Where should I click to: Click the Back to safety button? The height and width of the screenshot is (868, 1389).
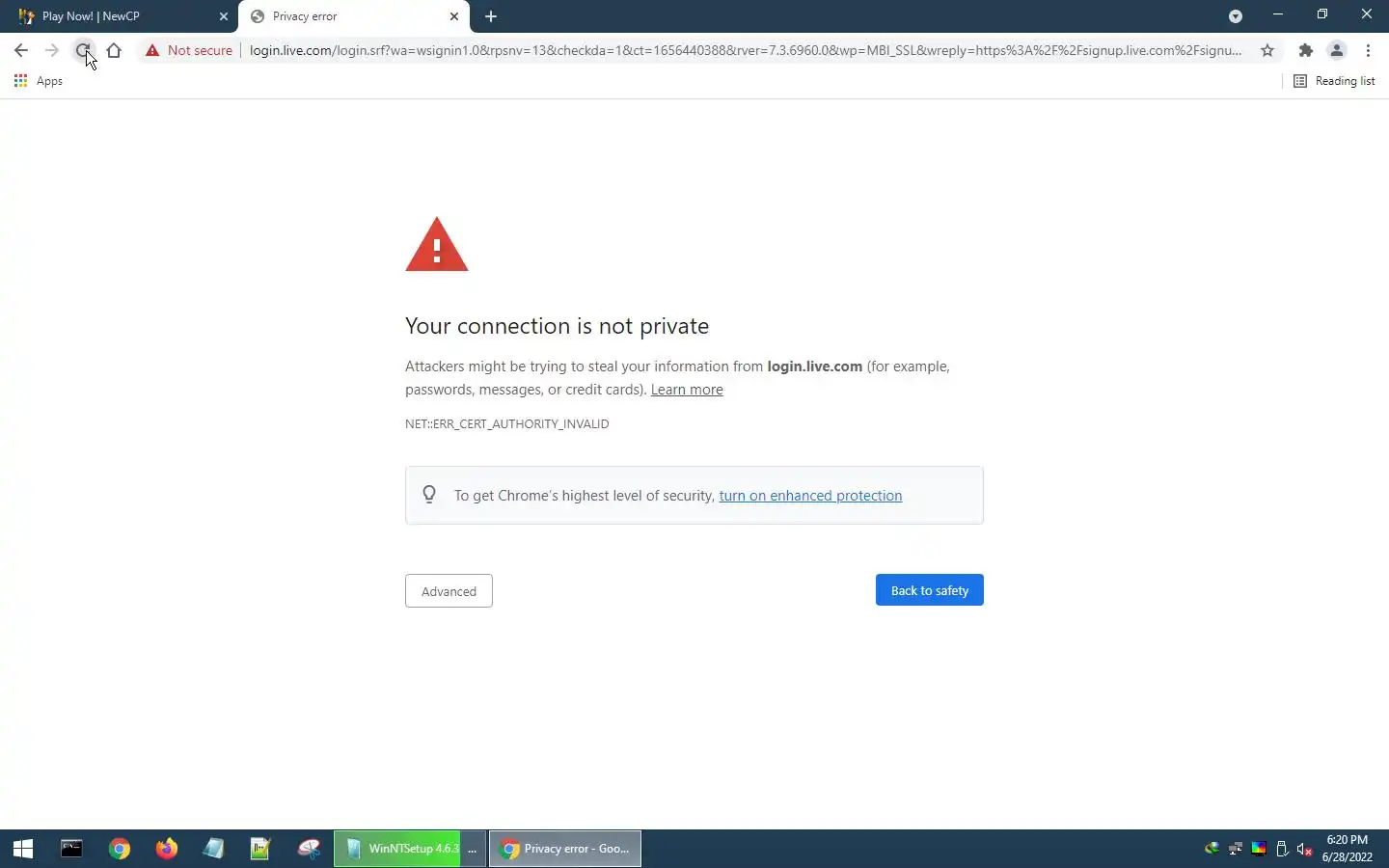click(930, 590)
